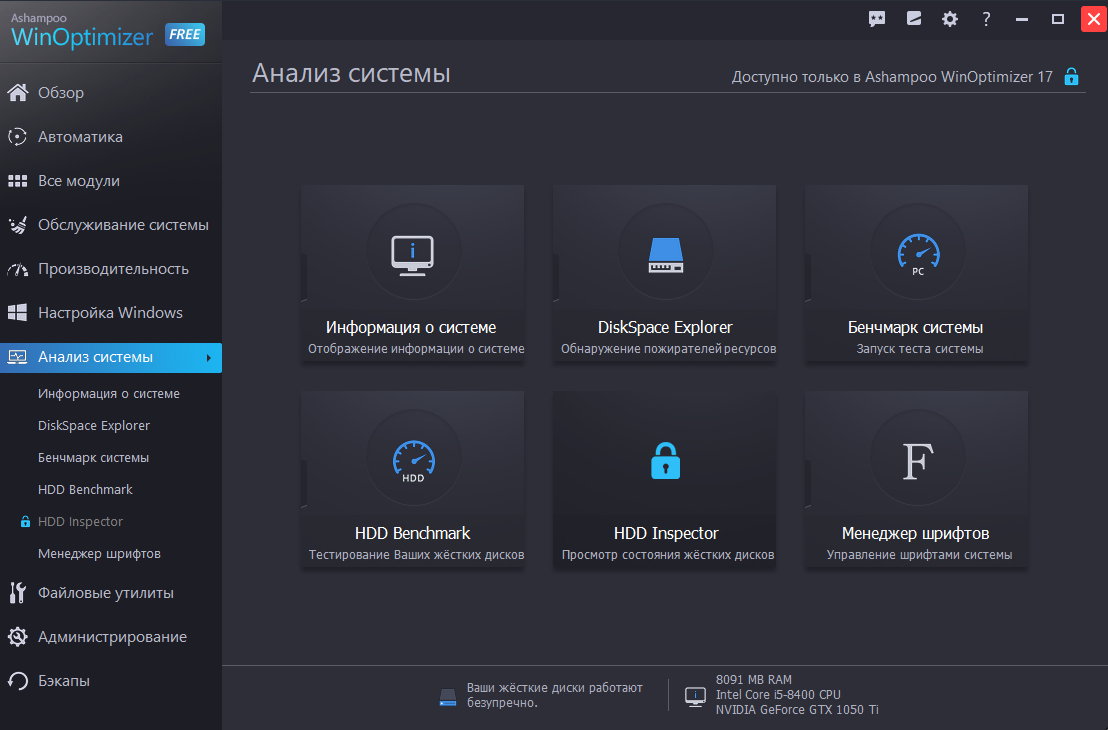1108x730 pixels.
Task: Click the FREE badge next to WinOptimizer
Action: pyautogui.click(x=185, y=35)
